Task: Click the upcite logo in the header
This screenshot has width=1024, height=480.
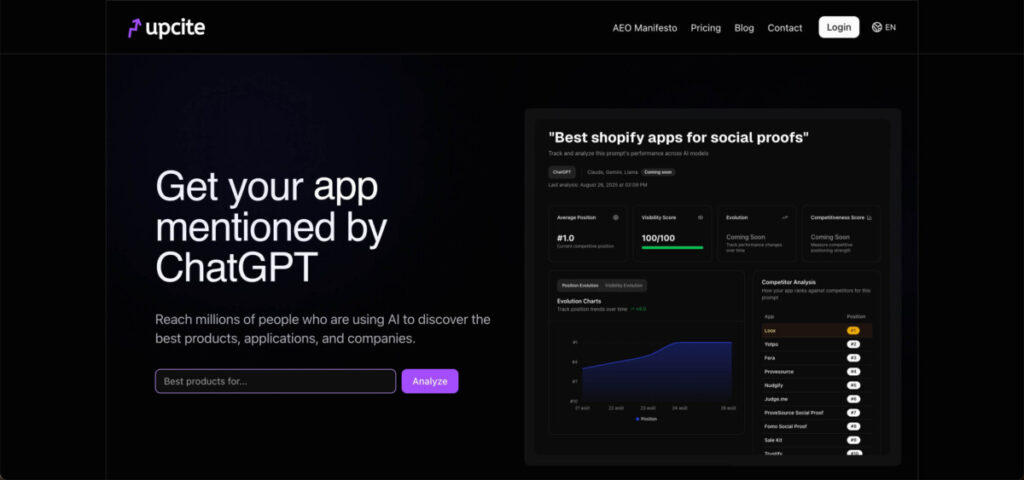Action: click(x=166, y=27)
